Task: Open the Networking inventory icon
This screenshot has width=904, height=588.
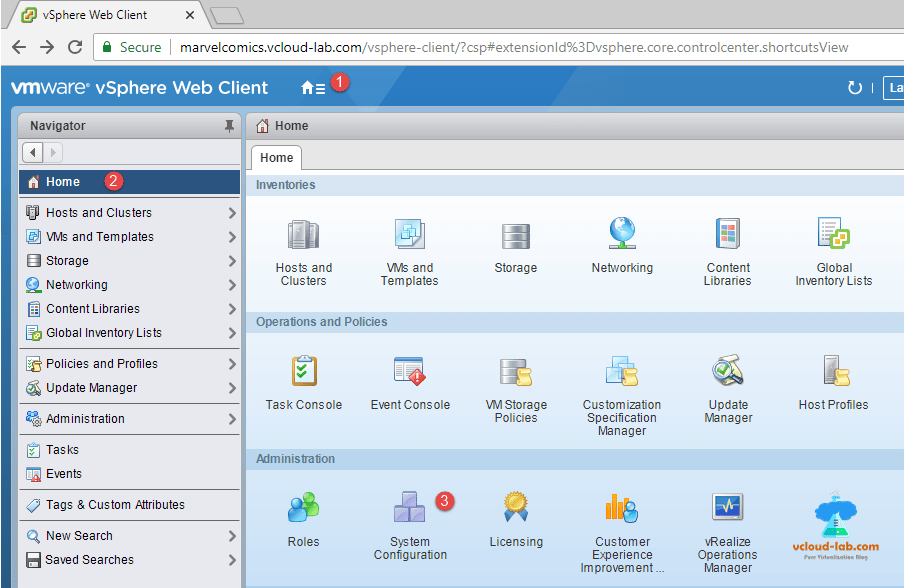Action: 622,235
